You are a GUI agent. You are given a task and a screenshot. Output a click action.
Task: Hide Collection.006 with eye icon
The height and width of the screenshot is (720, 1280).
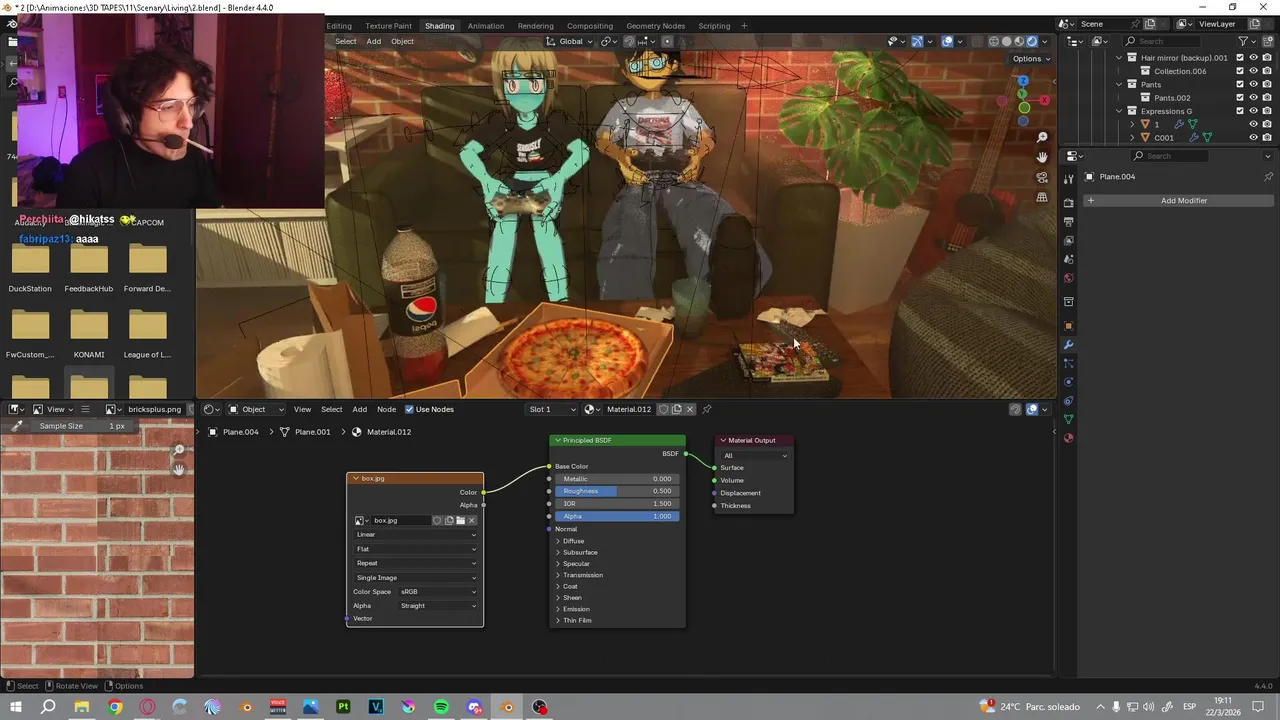[x=1253, y=71]
